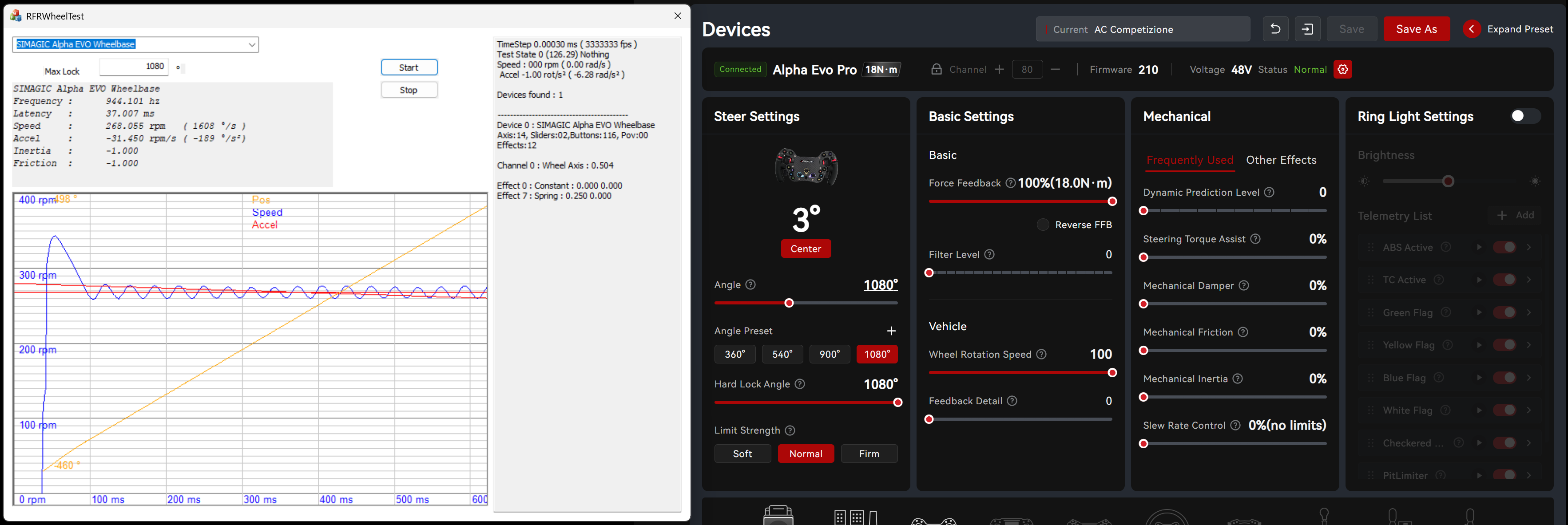Preview the TC Active effect with the play icon

tap(1479, 280)
